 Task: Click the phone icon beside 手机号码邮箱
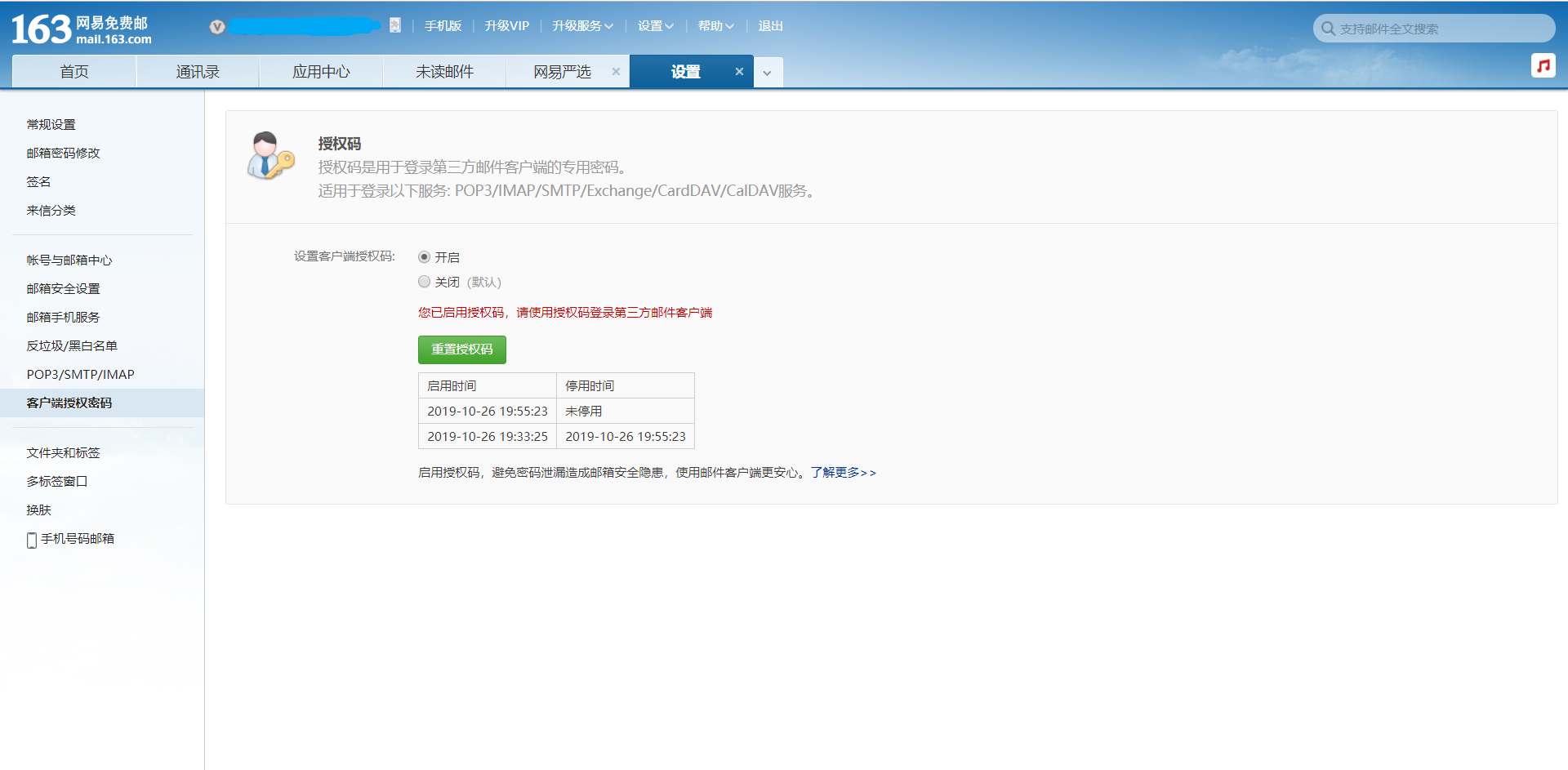point(31,539)
